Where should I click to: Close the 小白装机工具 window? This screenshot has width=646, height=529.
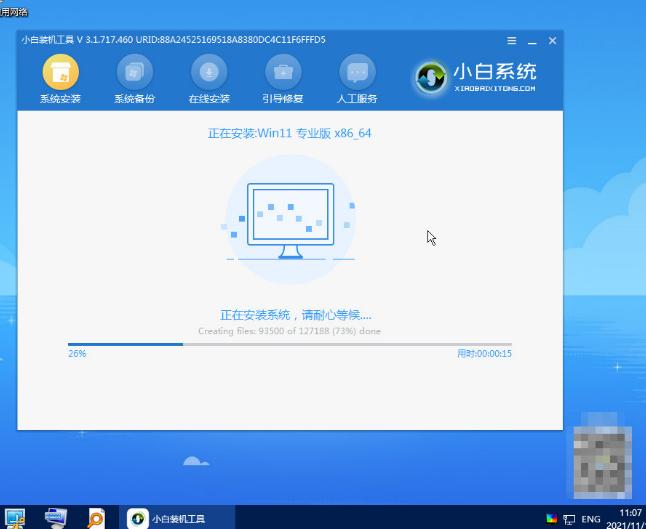550,41
